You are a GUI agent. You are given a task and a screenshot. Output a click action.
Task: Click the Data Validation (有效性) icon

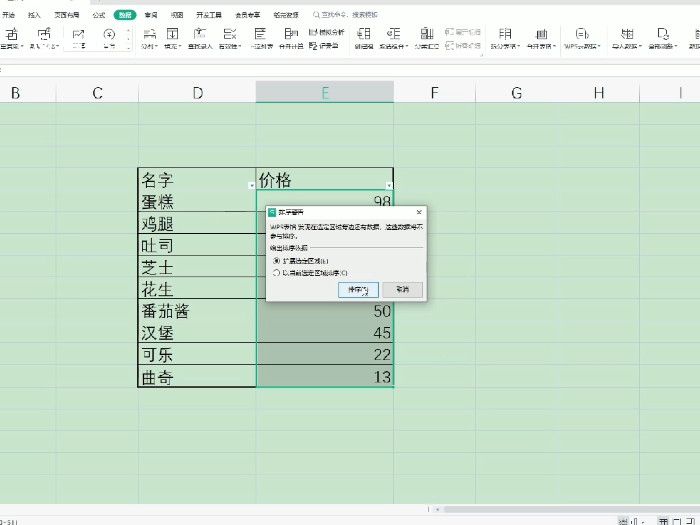(x=230, y=34)
